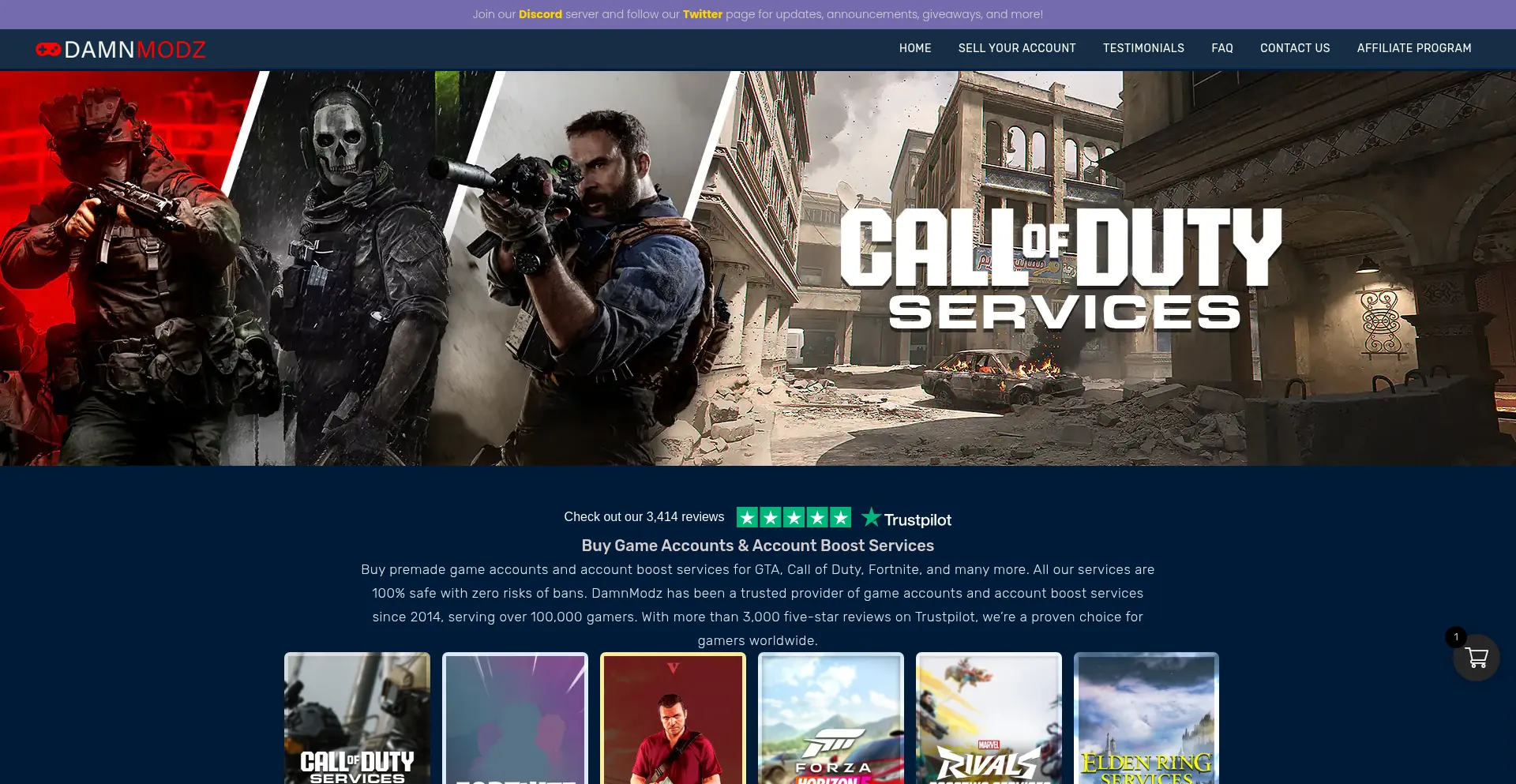Click the DAMNMODZ logo text

pos(135,50)
